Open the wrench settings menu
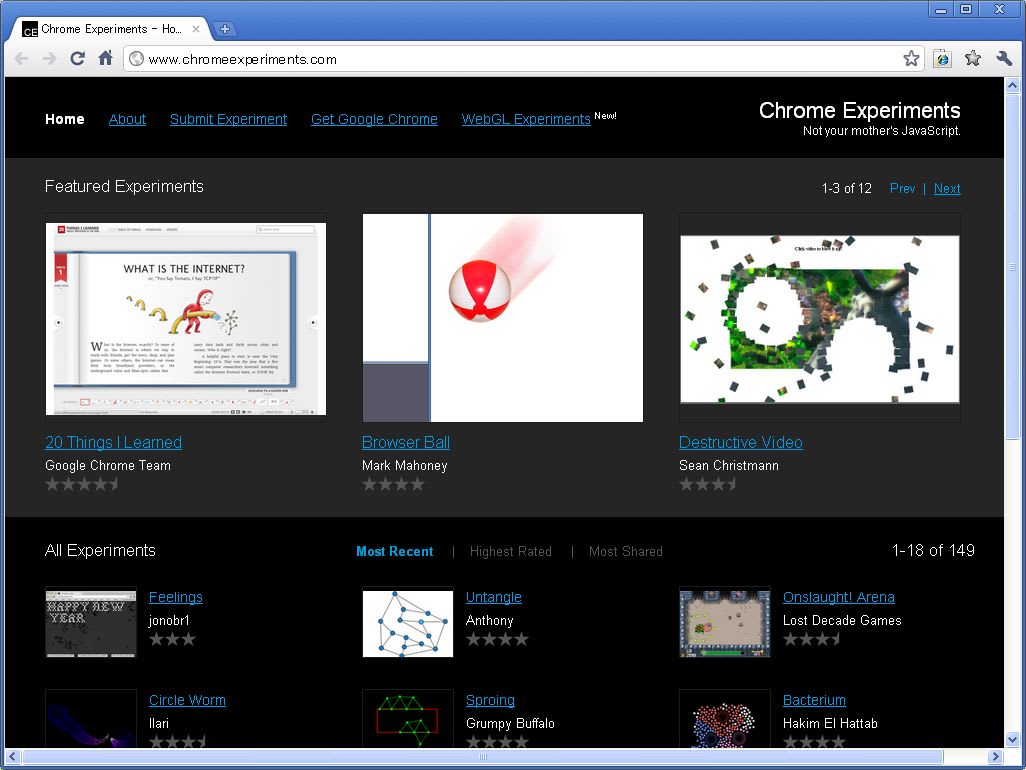 point(1004,59)
